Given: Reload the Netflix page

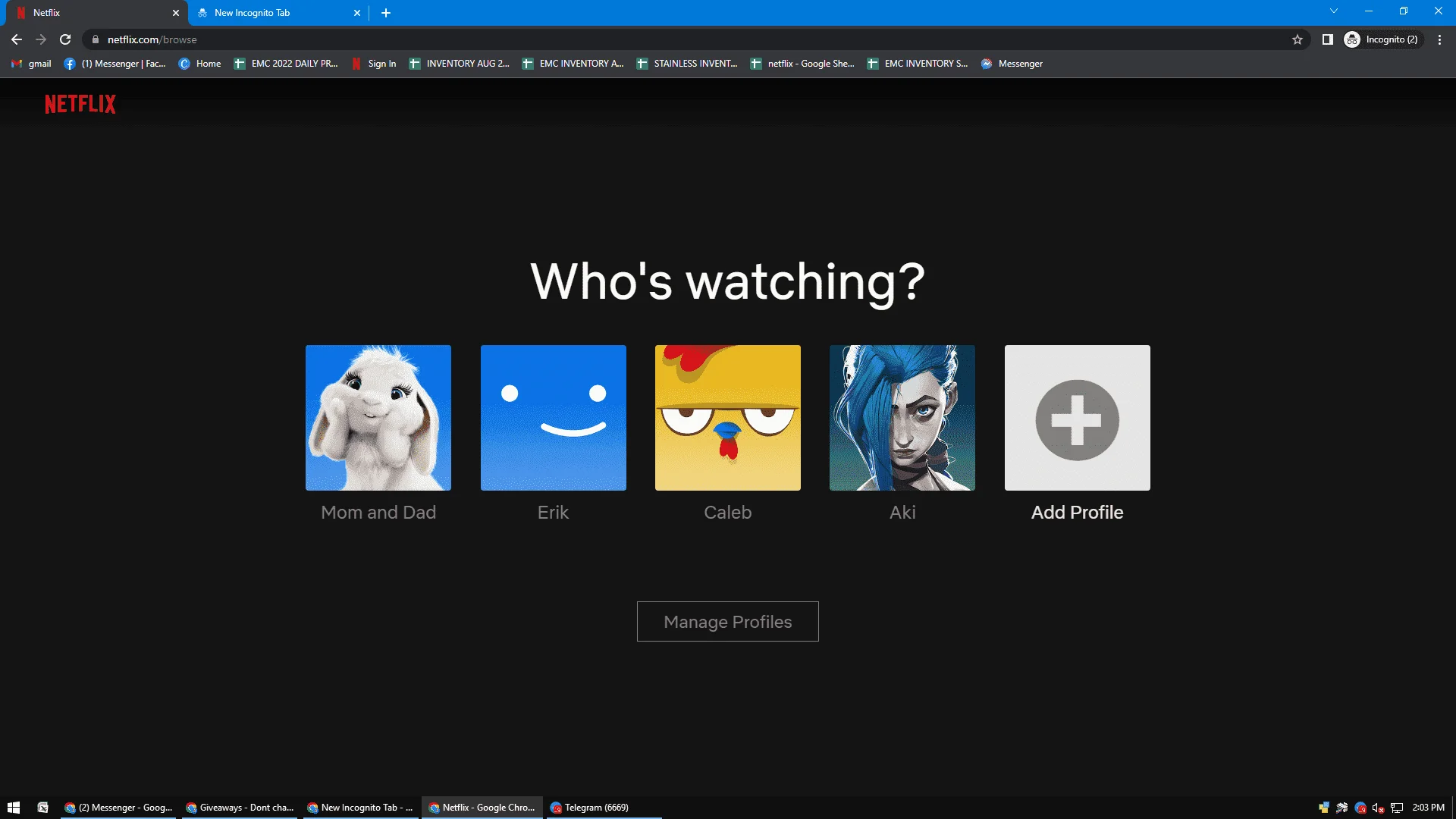Looking at the screenshot, I should [x=65, y=39].
